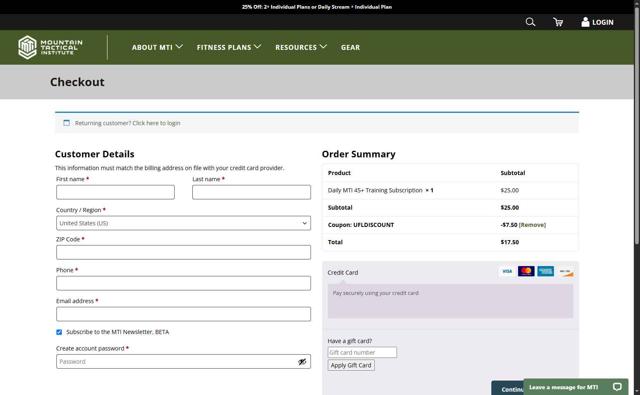640x395 pixels.
Task: Focus the Email address field
Action: tap(183, 314)
